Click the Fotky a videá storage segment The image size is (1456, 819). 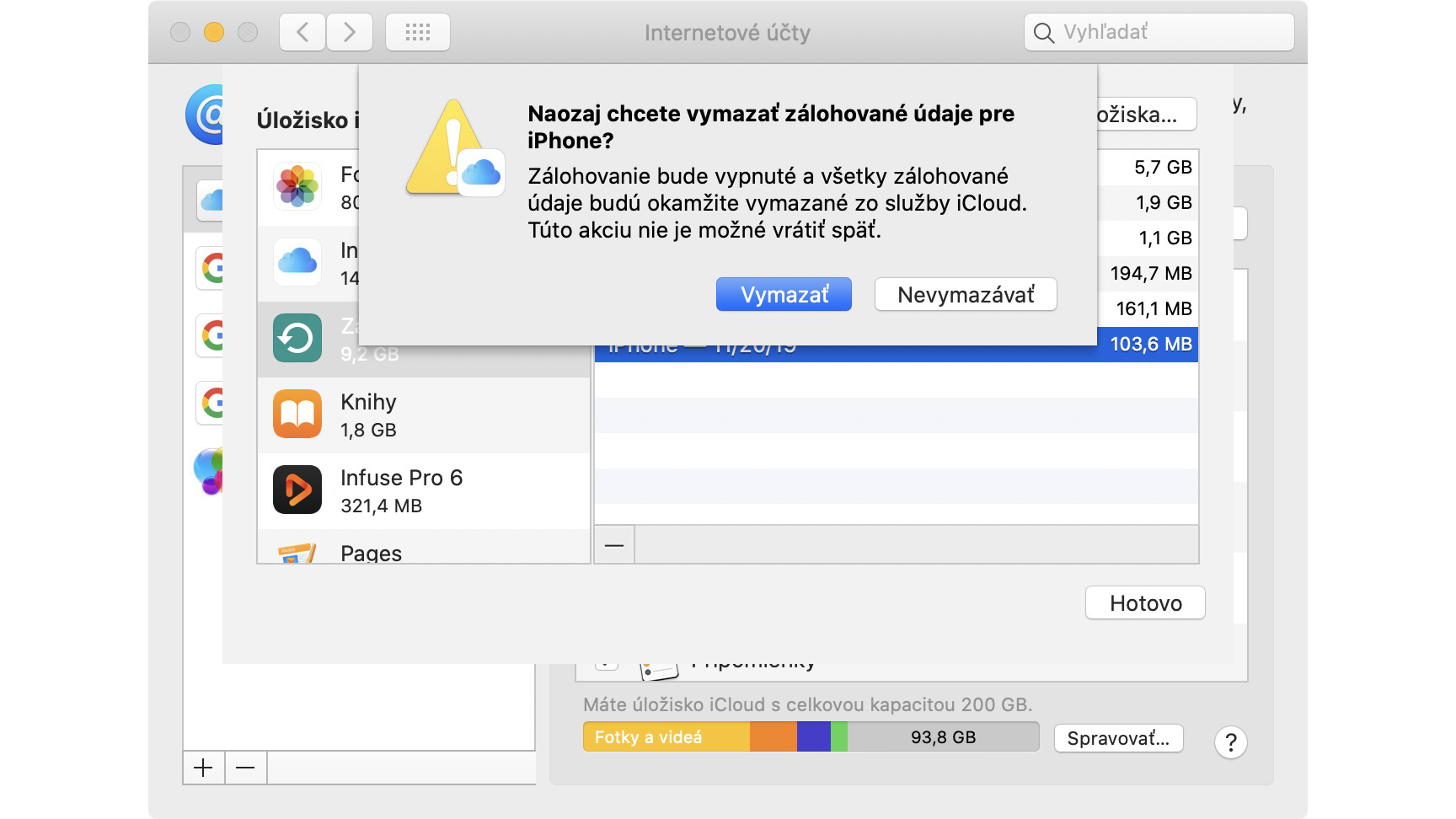666,737
